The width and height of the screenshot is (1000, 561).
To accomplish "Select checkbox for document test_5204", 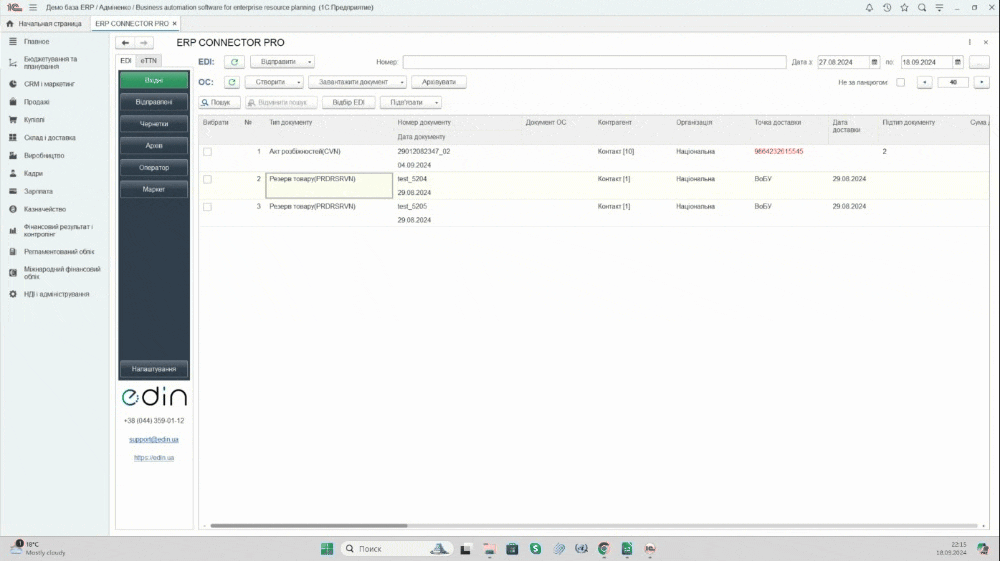I will pyautogui.click(x=208, y=179).
